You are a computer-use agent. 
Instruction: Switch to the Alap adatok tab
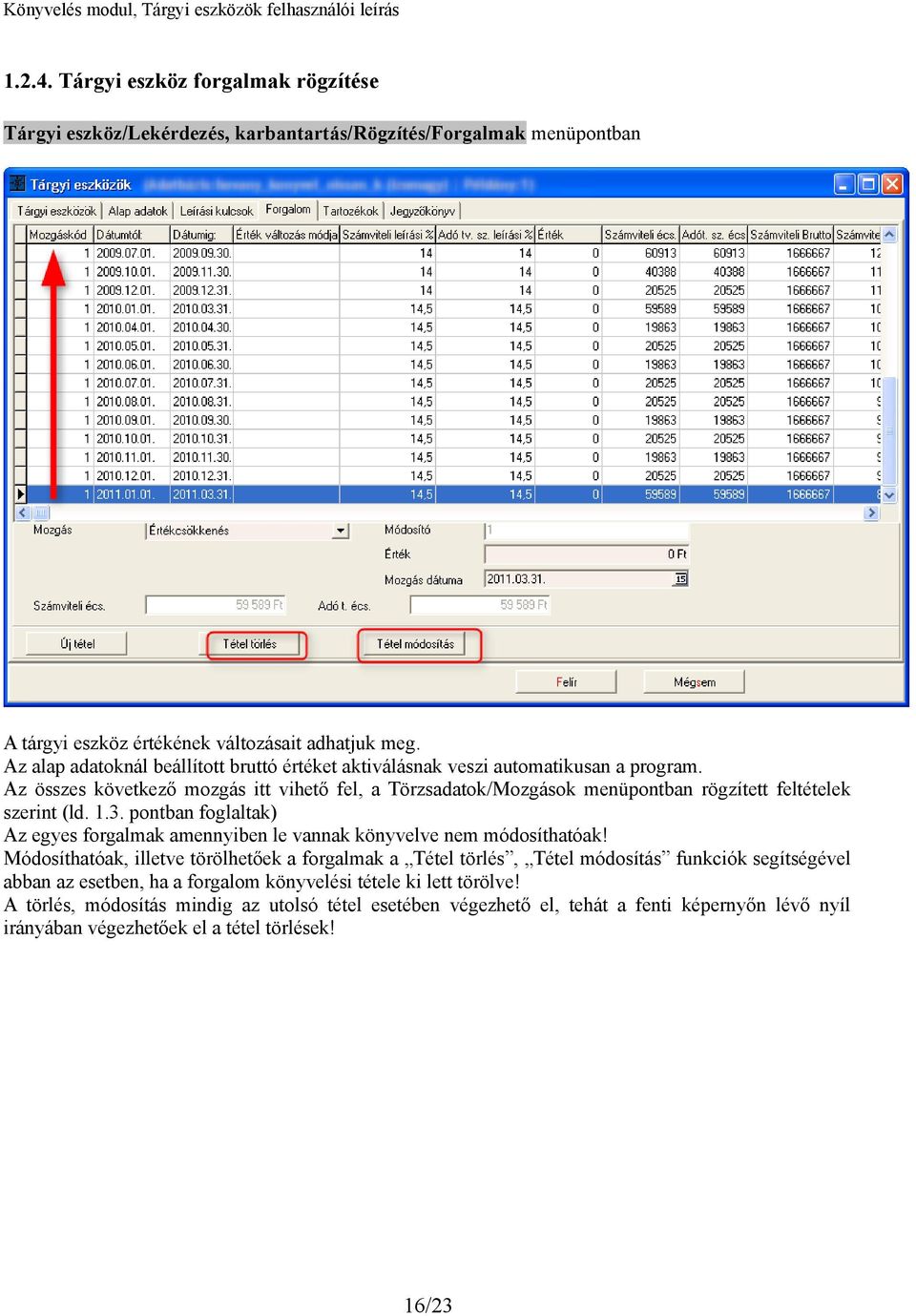click(x=137, y=211)
